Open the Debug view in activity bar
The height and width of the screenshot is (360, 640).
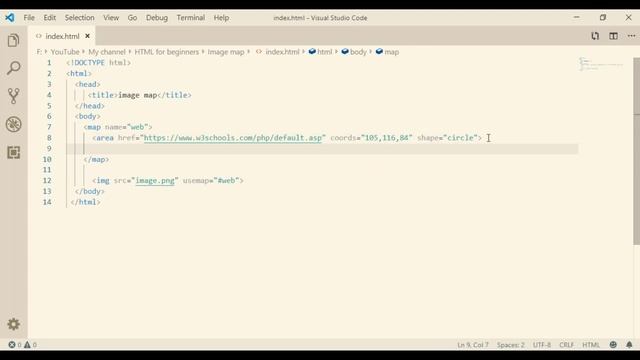[13, 124]
